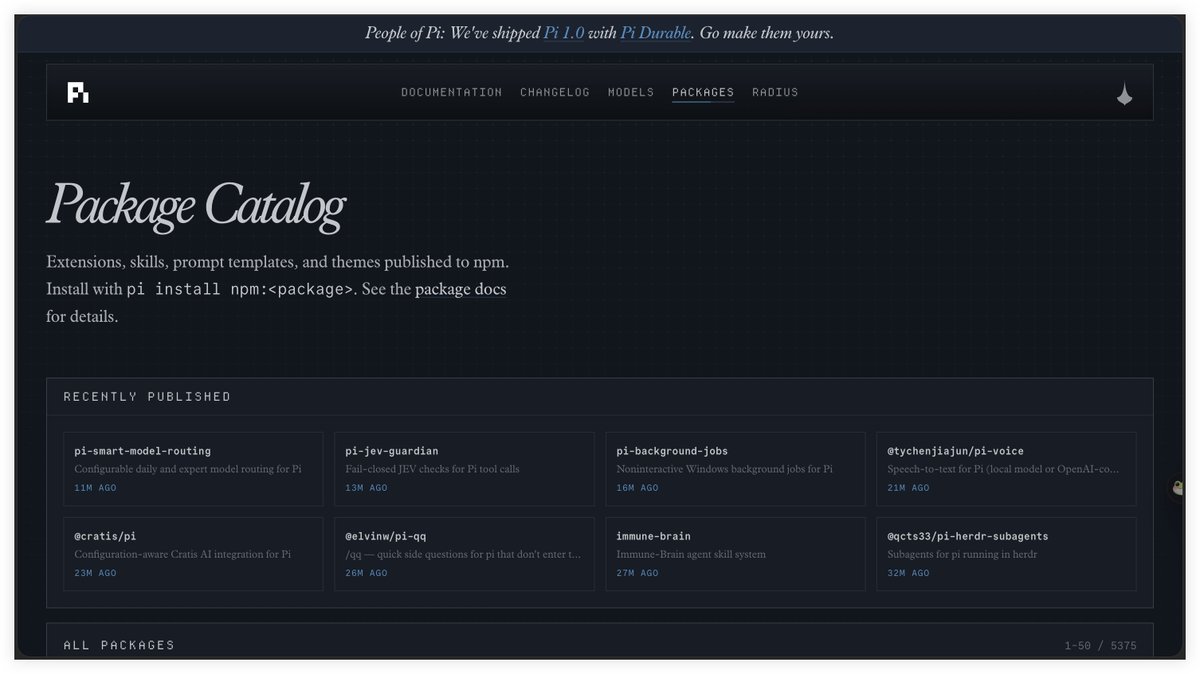Open the @qcts33/pi-herdr-subagents package card
1200x674 pixels.
click(1006, 554)
